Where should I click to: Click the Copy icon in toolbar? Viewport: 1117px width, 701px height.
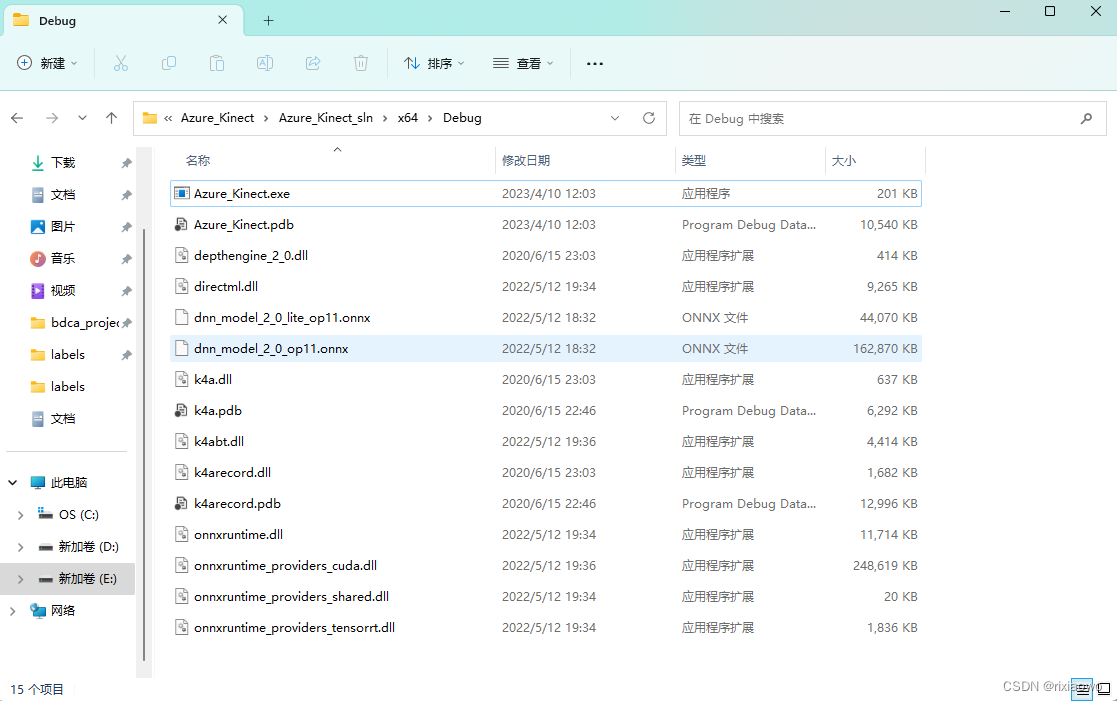pyautogui.click(x=169, y=63)
